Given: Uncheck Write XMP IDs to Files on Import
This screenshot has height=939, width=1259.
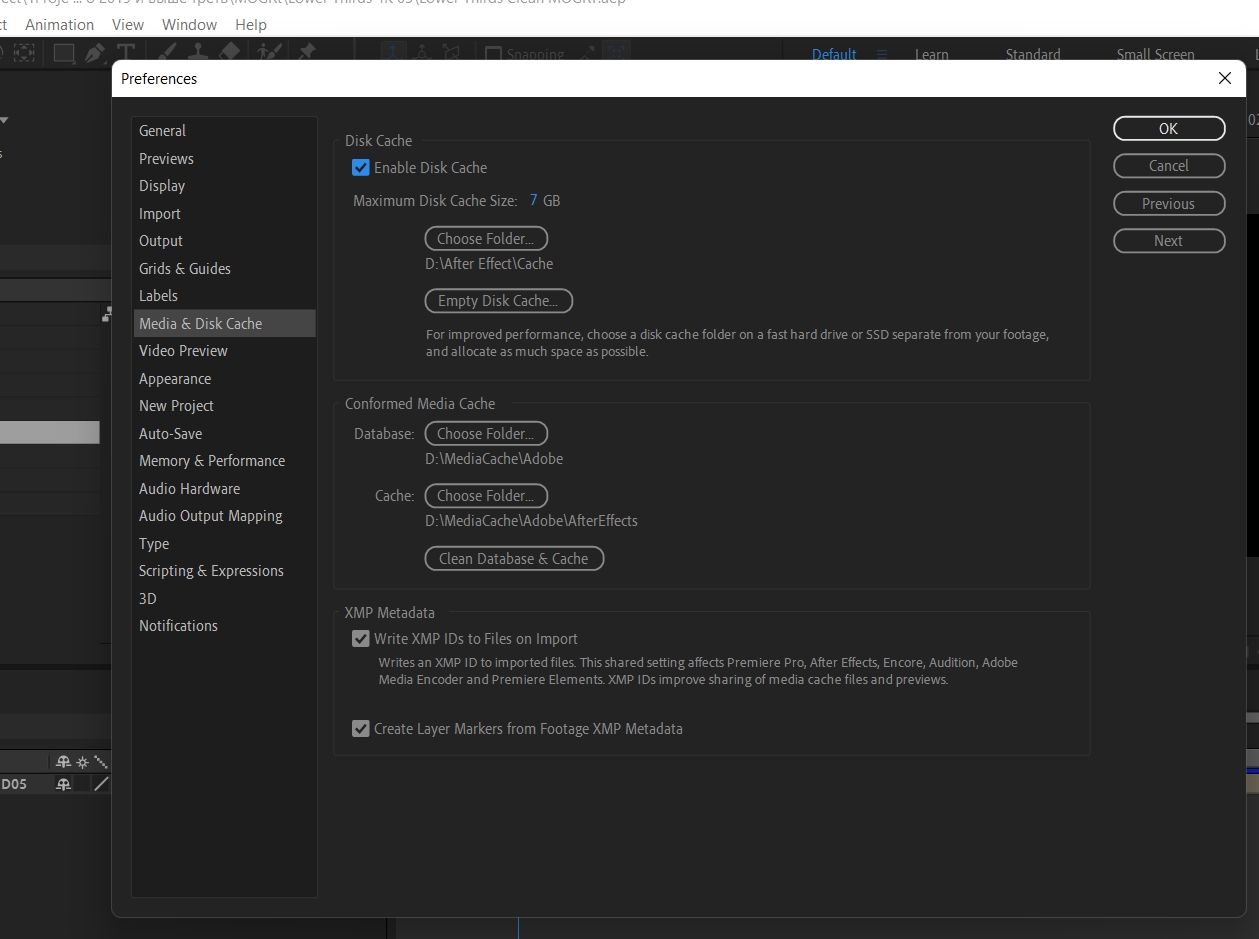Looking at the screenshot, I should tap(361, 639).
